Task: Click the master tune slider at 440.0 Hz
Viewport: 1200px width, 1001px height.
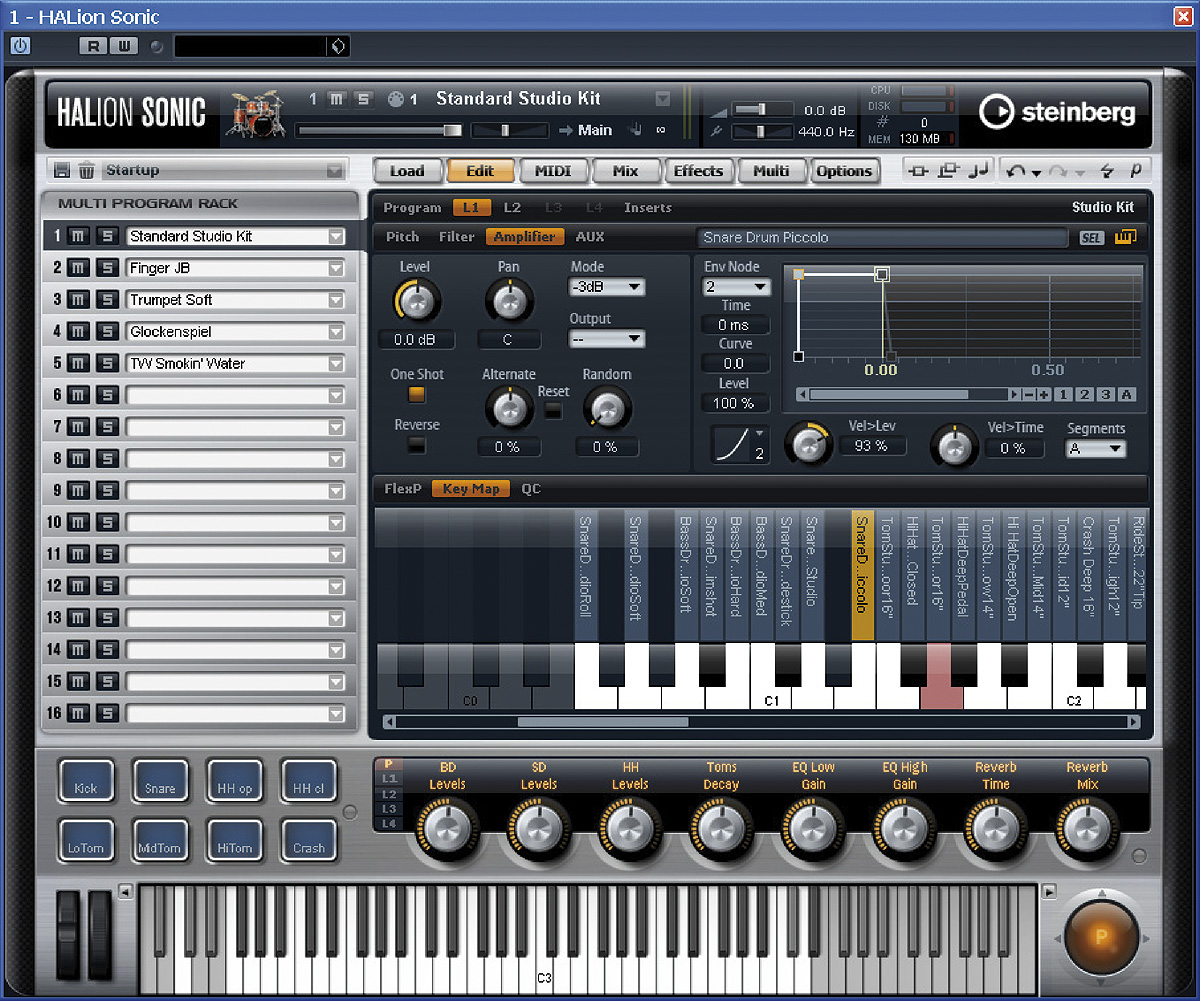Action: click(x=763, y=131)
